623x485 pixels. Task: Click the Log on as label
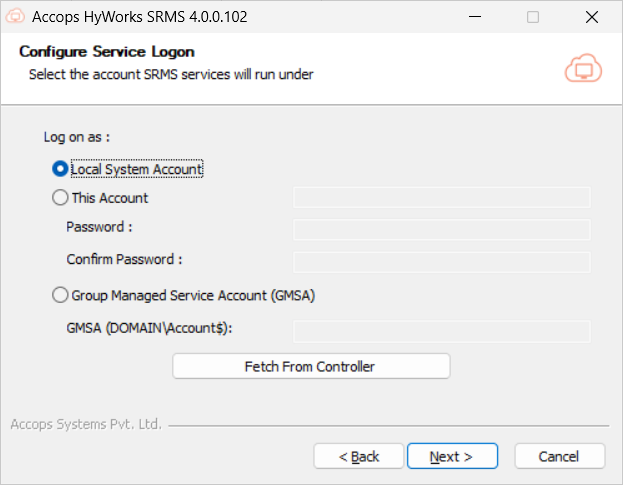(x=76, y=136)
